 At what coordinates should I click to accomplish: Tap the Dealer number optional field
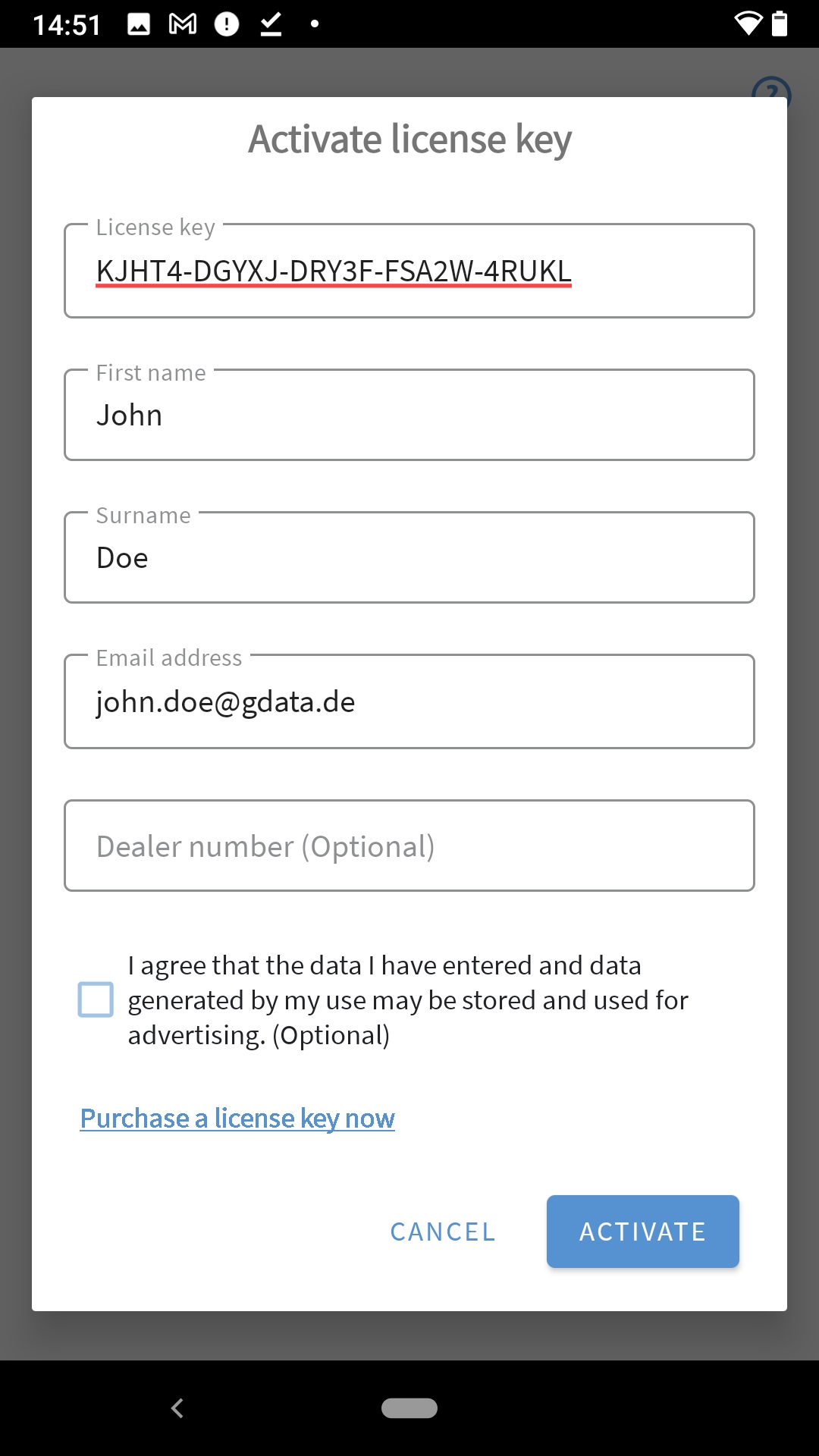pos(409,845)
